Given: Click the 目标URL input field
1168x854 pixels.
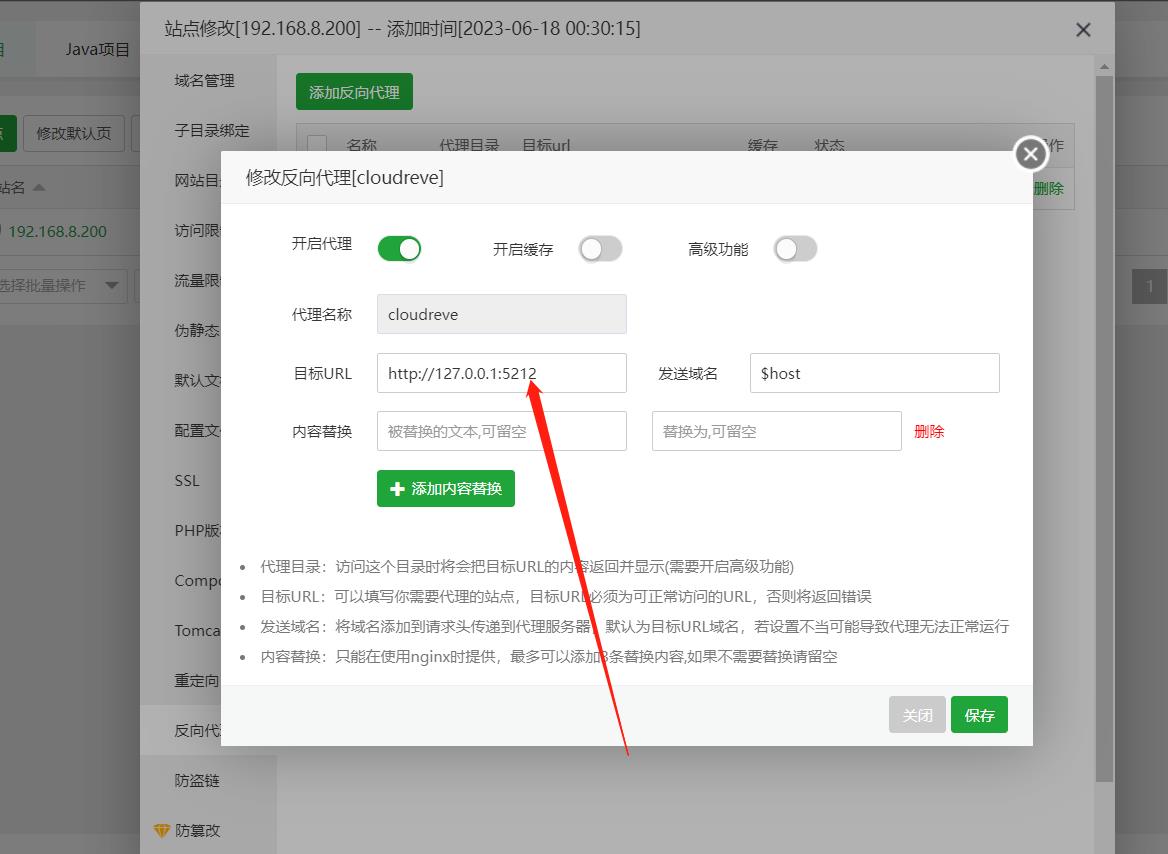Looking at the screenshot, I should 501,373.
